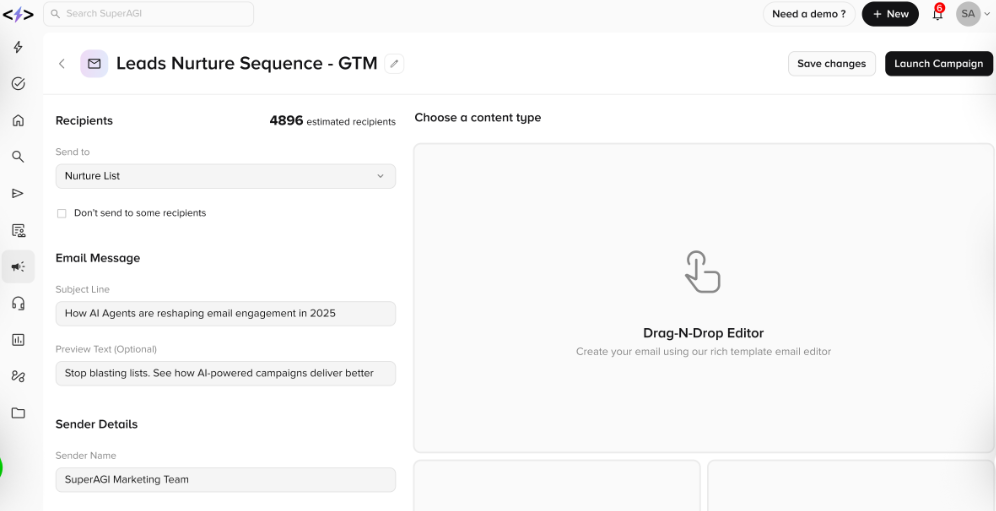Open the SA user avatar menu

(x=968, y=14)
